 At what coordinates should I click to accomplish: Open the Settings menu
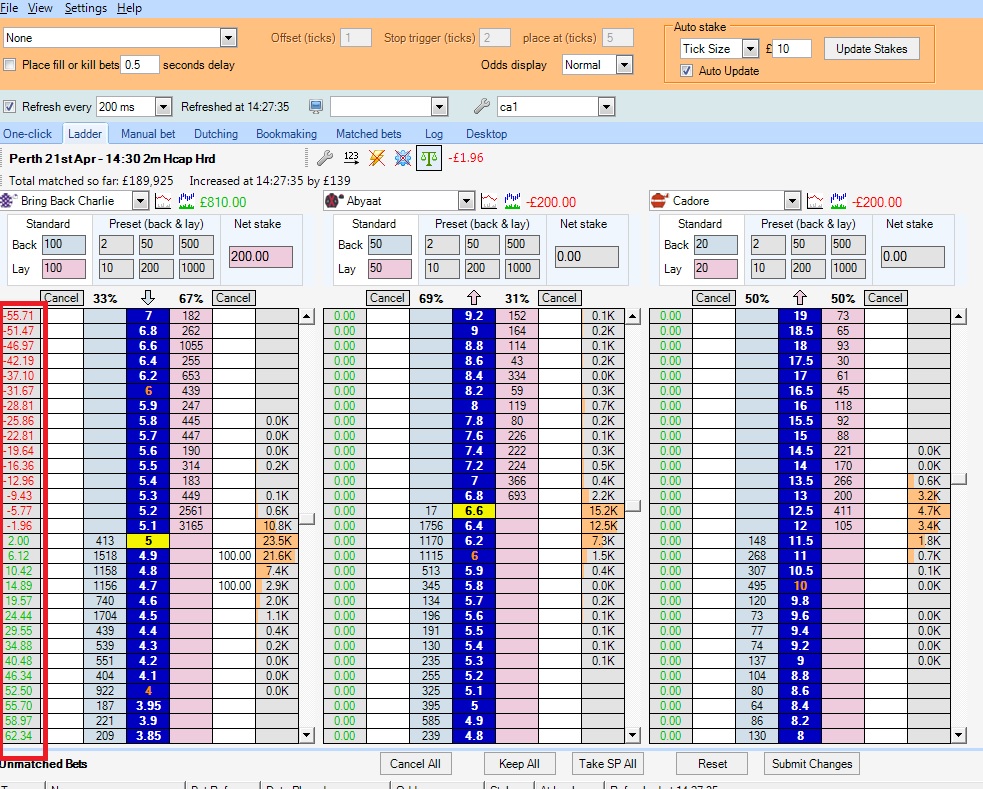point(85,8)
